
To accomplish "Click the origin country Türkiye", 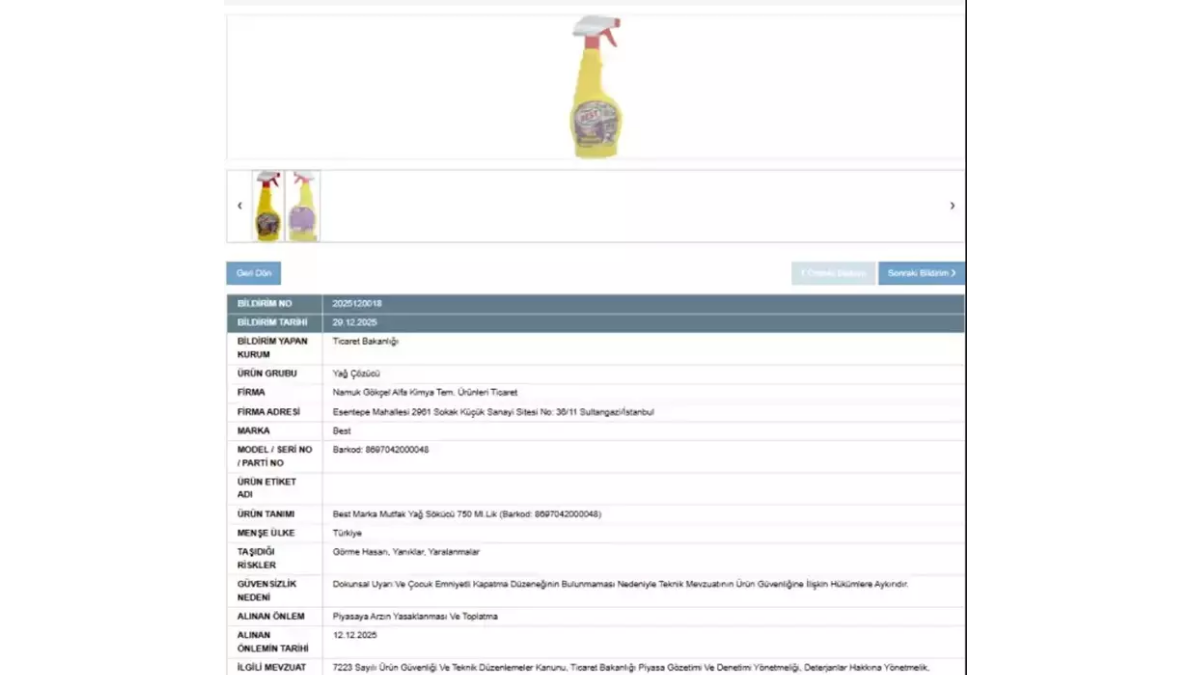I will pos(348,534).
